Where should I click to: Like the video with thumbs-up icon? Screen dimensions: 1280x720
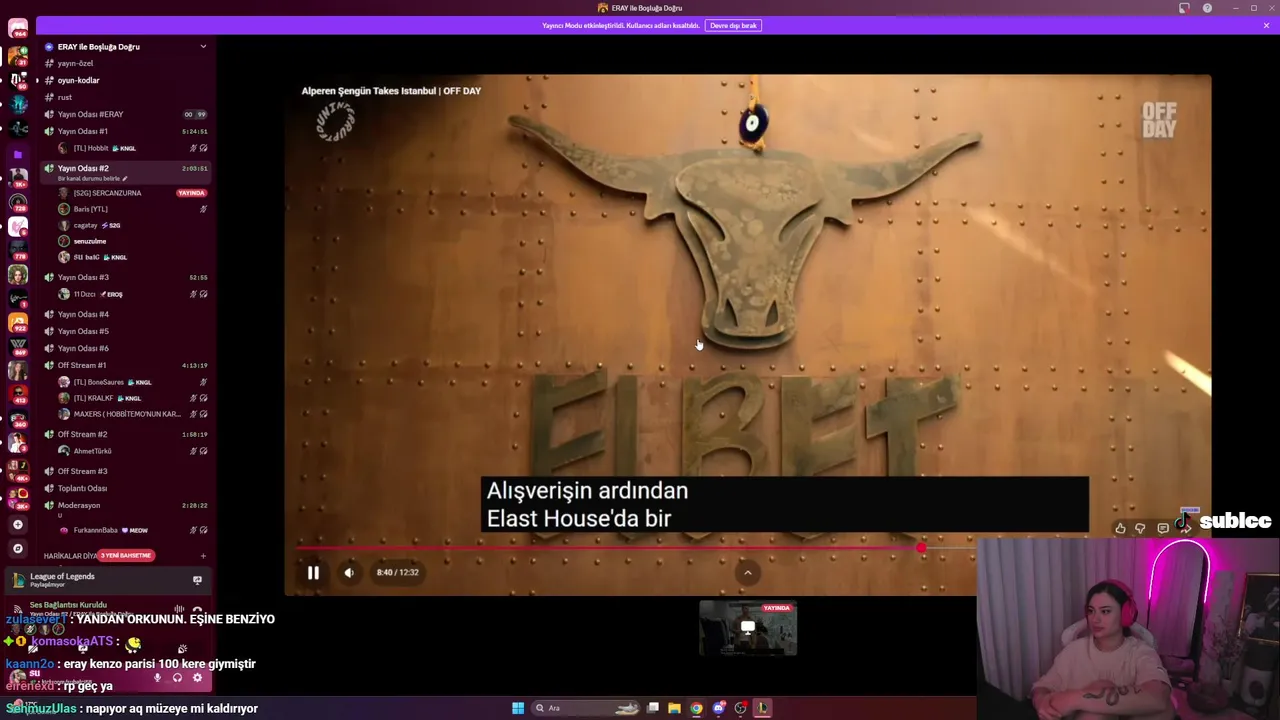click(1120, 528)
